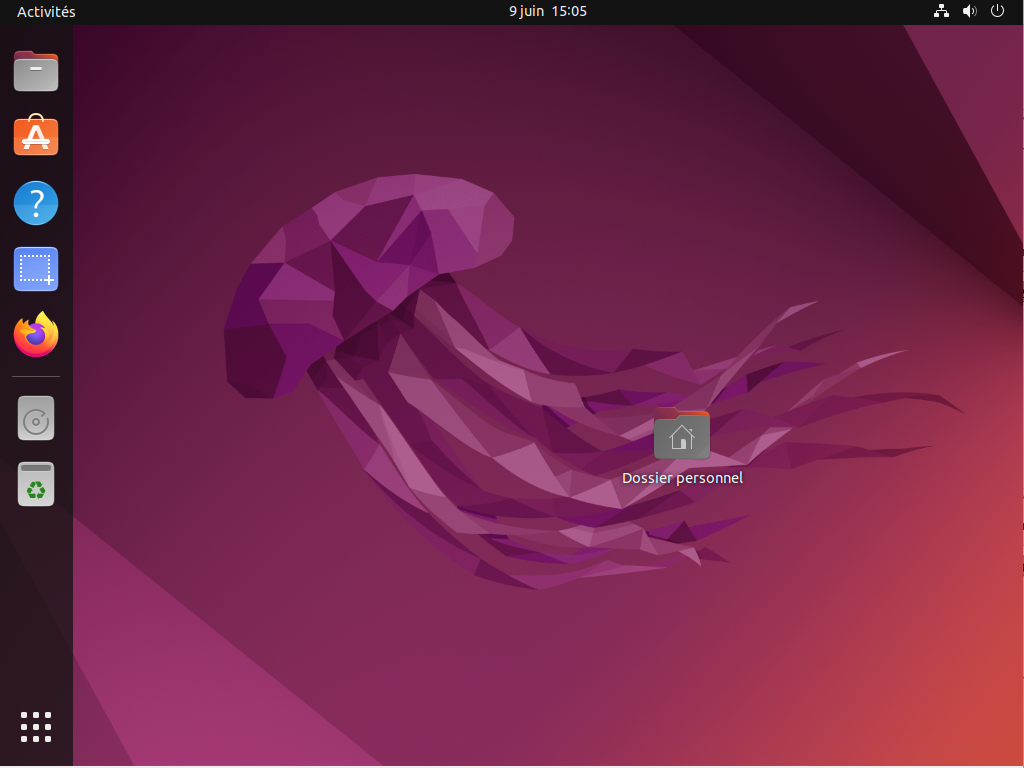The height and width of the screenshot is (768, 1024).
Task: Click the volume speaker icon
Action: (x=970, y=11)
